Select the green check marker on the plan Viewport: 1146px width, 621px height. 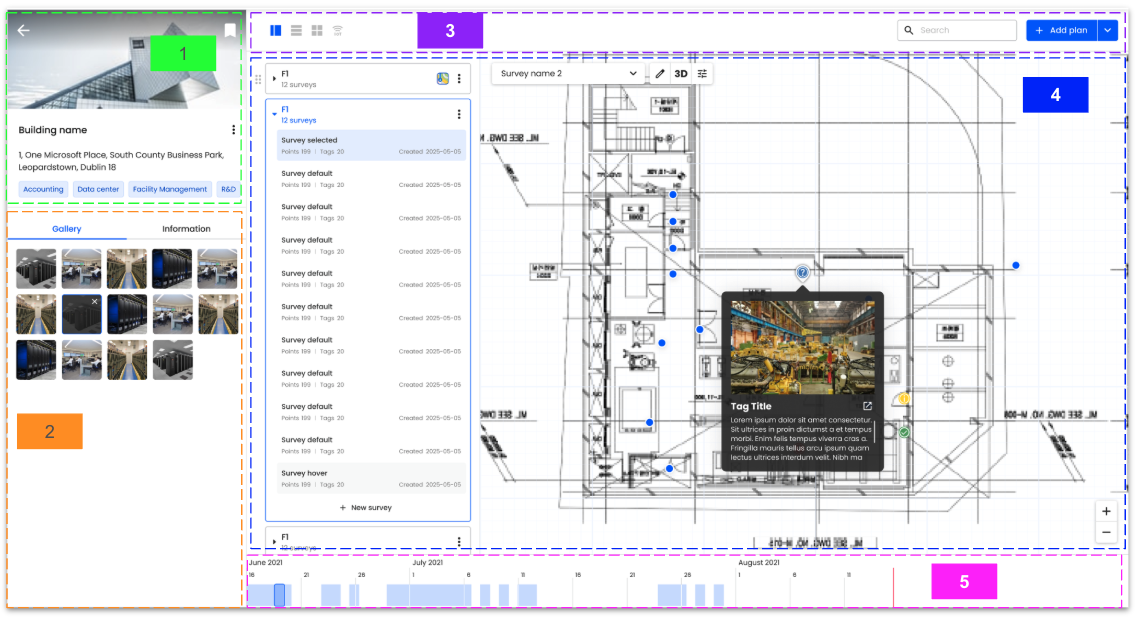pyautogui.click(x=904, y=433)
